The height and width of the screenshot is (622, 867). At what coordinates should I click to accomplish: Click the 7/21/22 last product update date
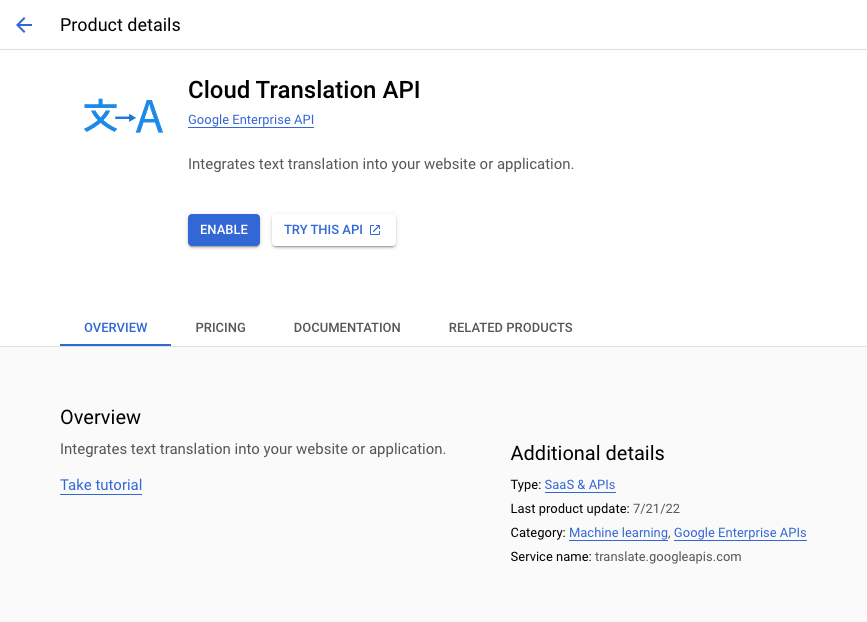tap(656, 509)
